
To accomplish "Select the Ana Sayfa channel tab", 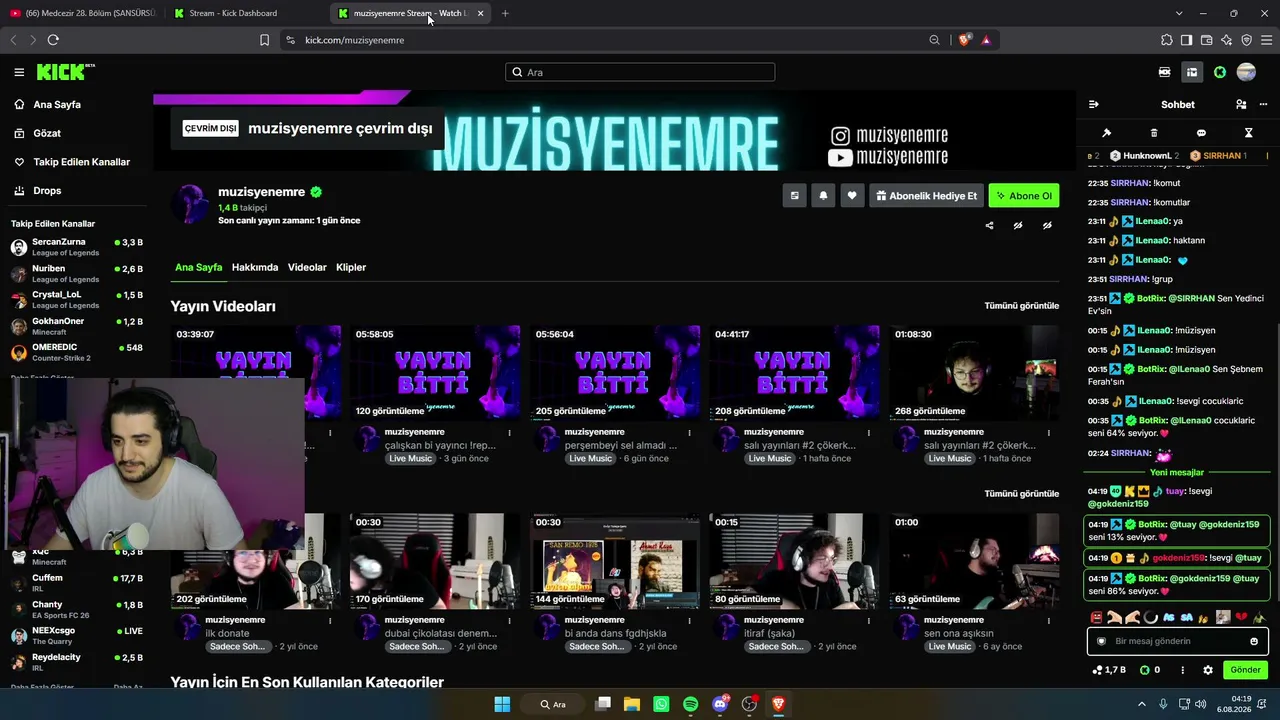I will (198, 267).
